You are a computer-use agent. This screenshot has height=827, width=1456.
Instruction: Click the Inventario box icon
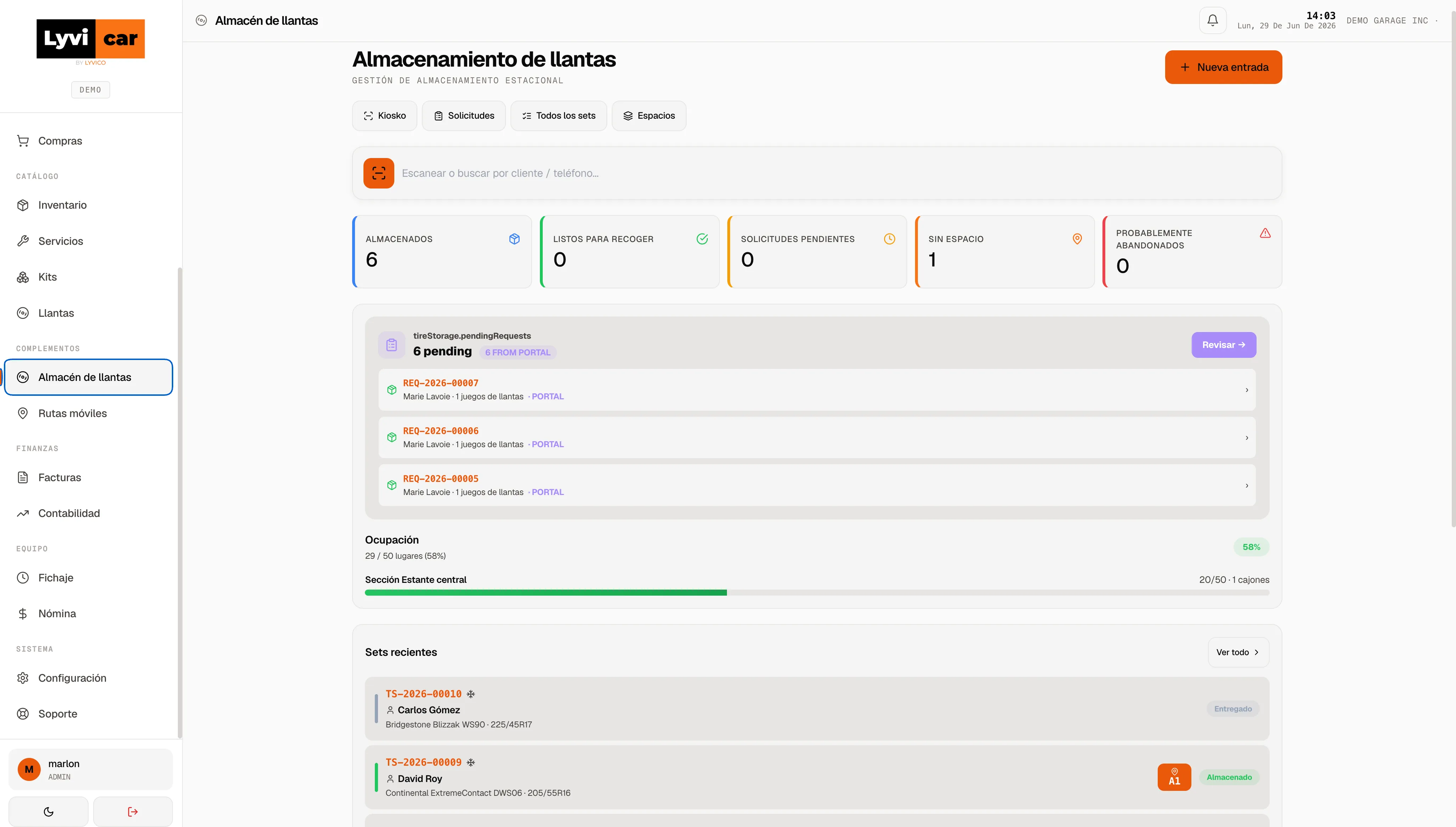[23, 205]
